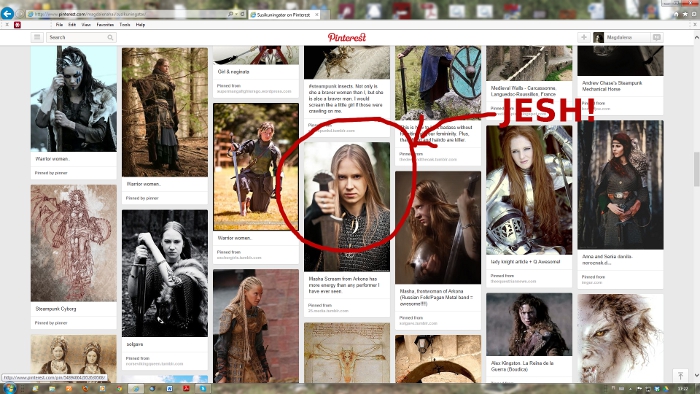Select the 'Suolkuningatar on Pinterest' tab

[x=283, y=15]
